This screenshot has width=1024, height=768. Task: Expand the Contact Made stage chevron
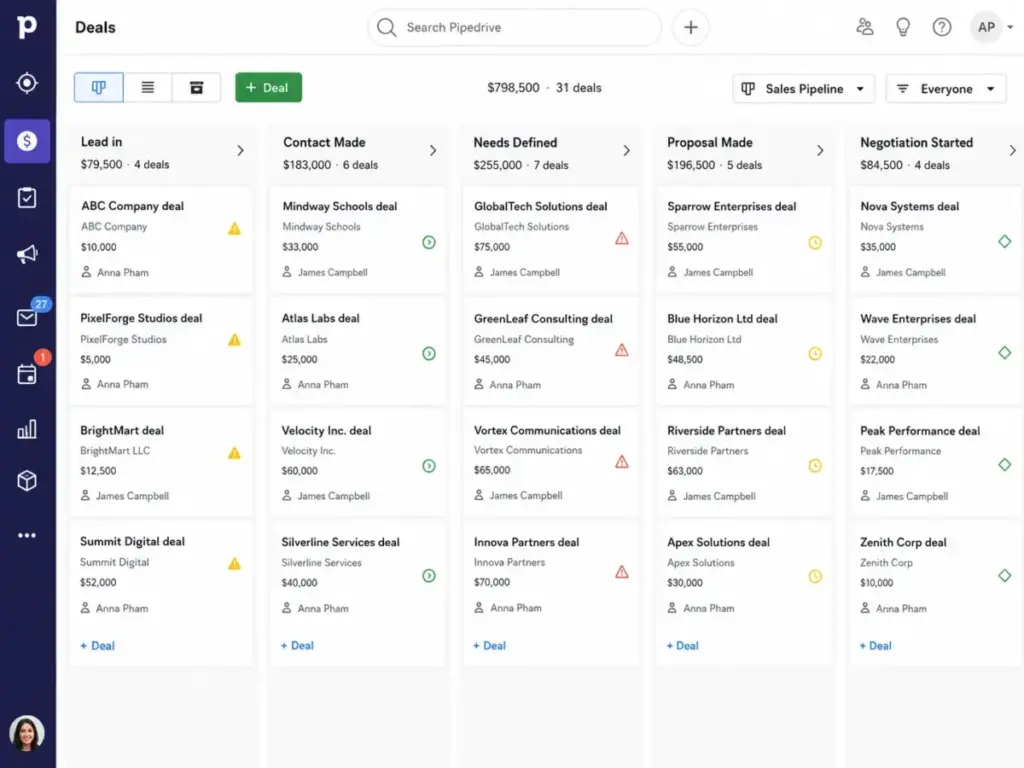(x=433, y=151)
